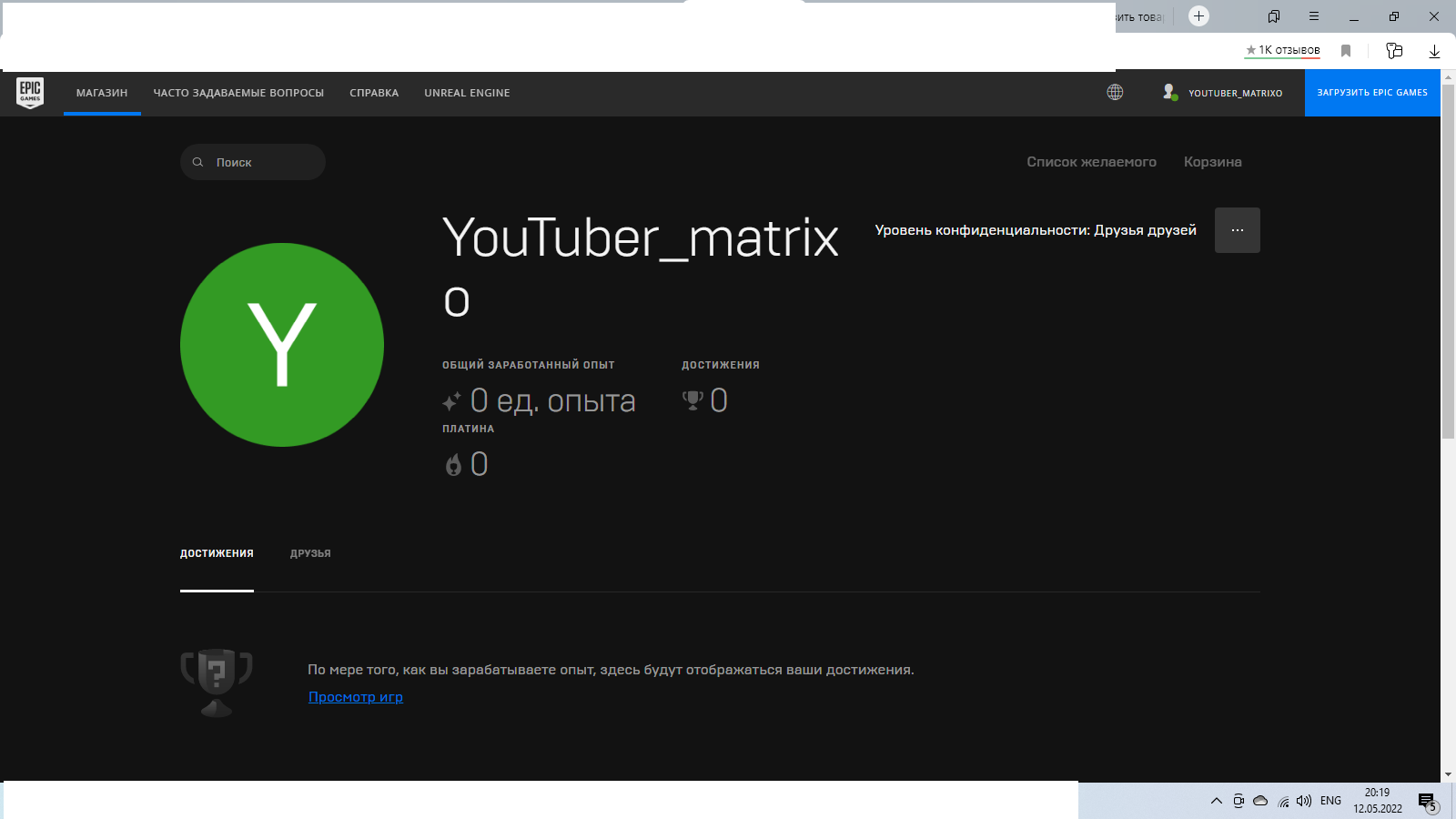
Task: Switch the ENG input language
Action: [1330, 801]
